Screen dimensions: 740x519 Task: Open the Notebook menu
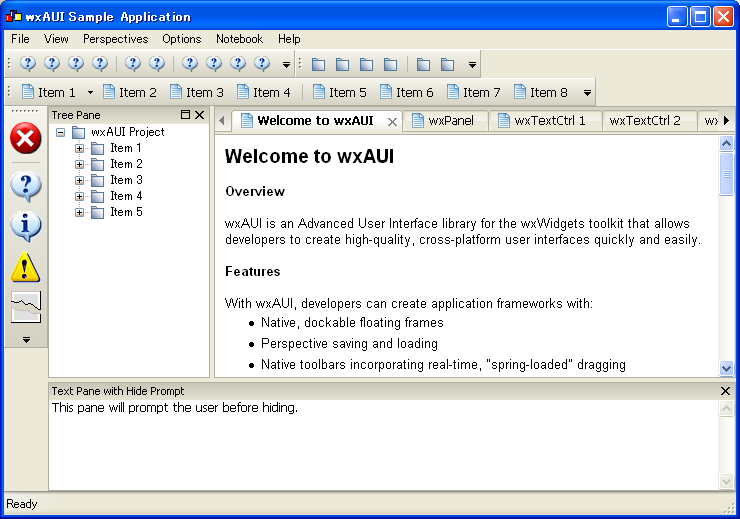pos(239,39)
